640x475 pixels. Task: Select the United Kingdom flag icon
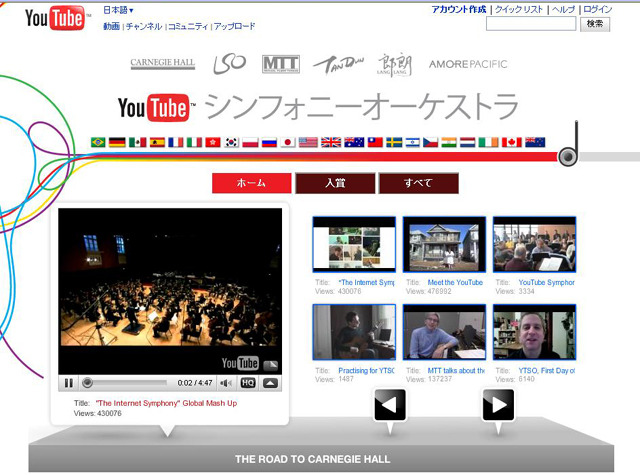[x=331, y=142]
